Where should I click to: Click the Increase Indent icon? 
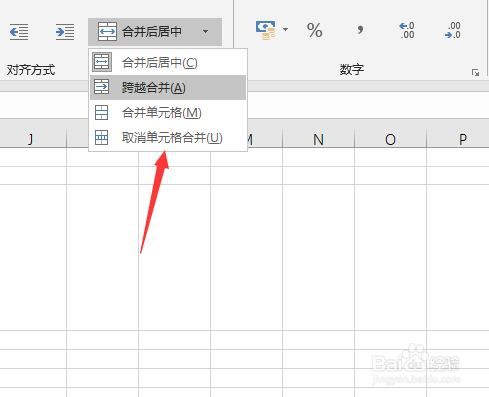[x=65, y=32]
